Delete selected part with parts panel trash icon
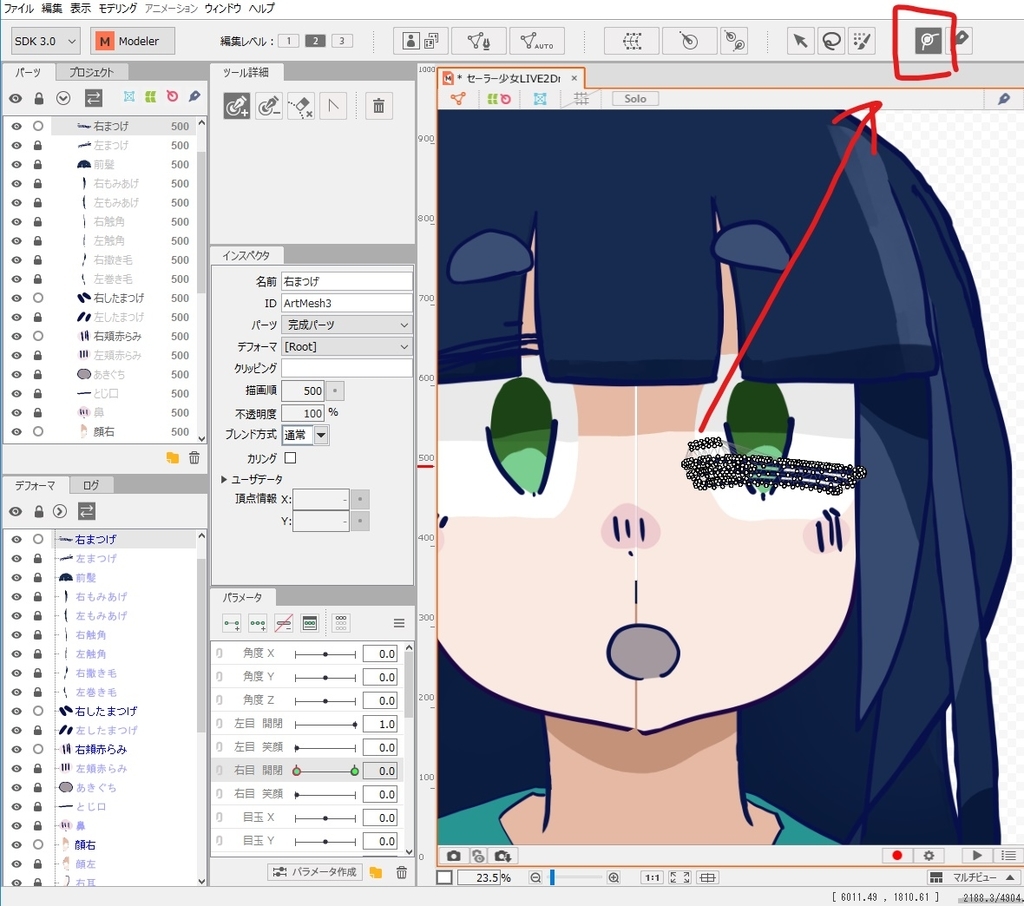 [x=194, y=458]
